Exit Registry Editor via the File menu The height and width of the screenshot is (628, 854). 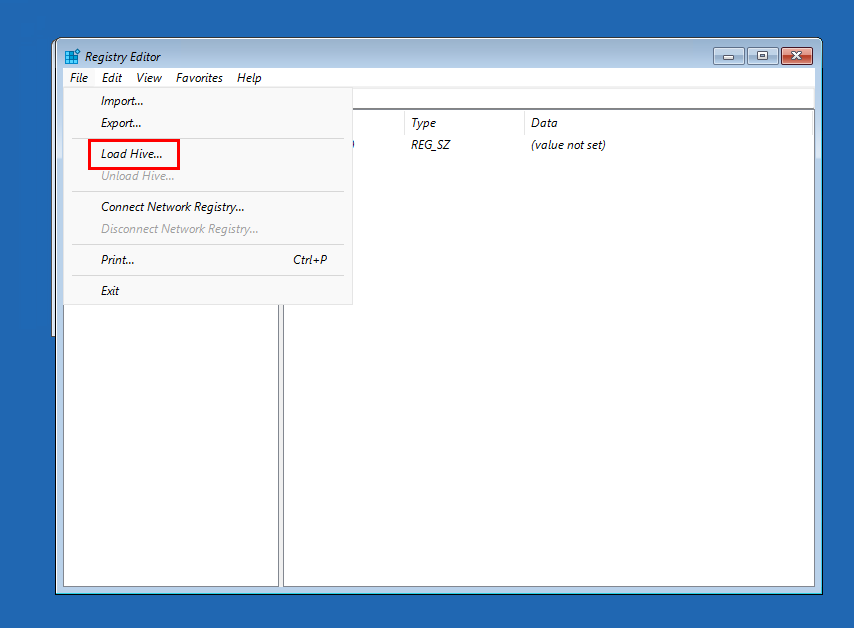point(110,291)
